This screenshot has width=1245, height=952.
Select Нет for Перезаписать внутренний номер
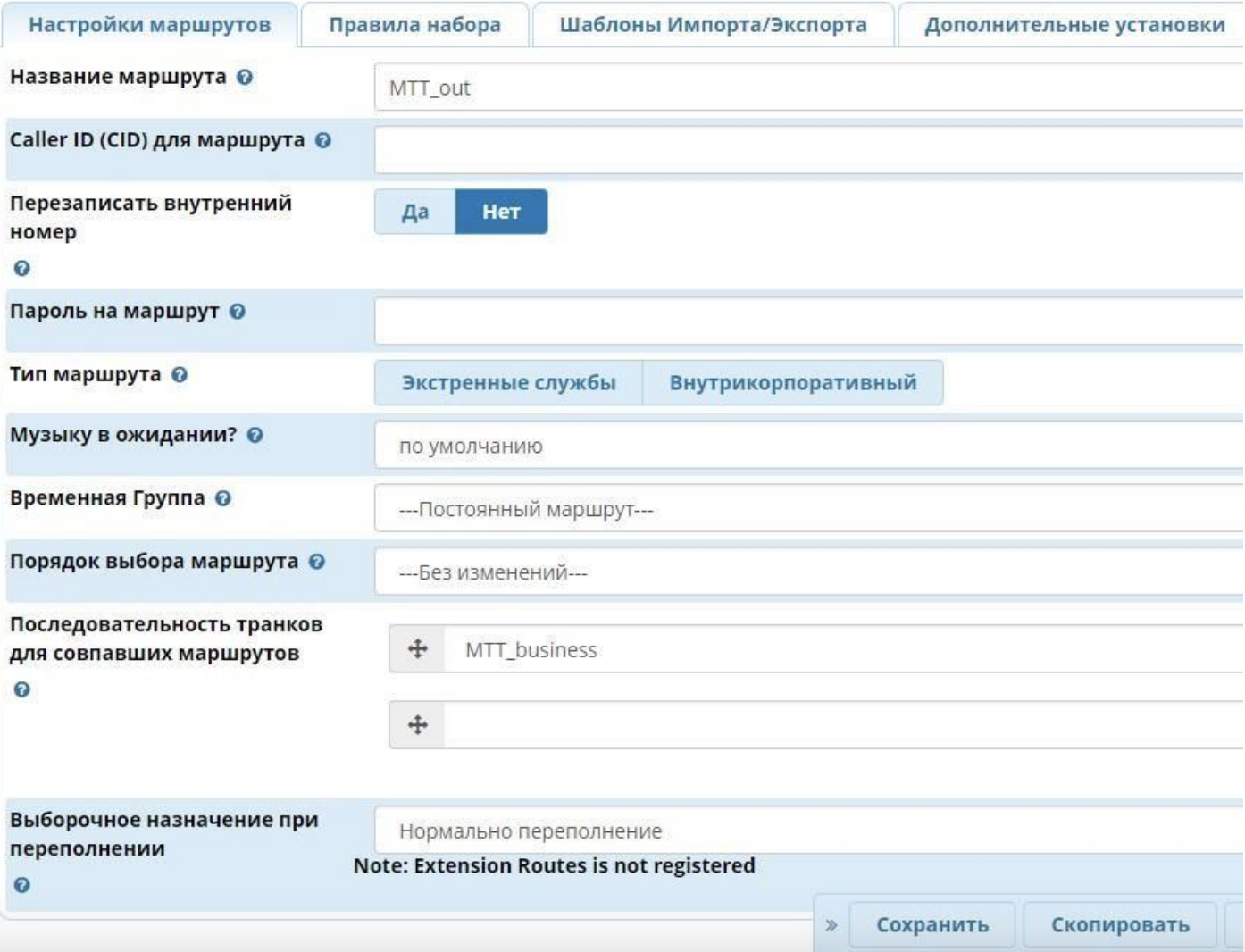click(501, 212)
